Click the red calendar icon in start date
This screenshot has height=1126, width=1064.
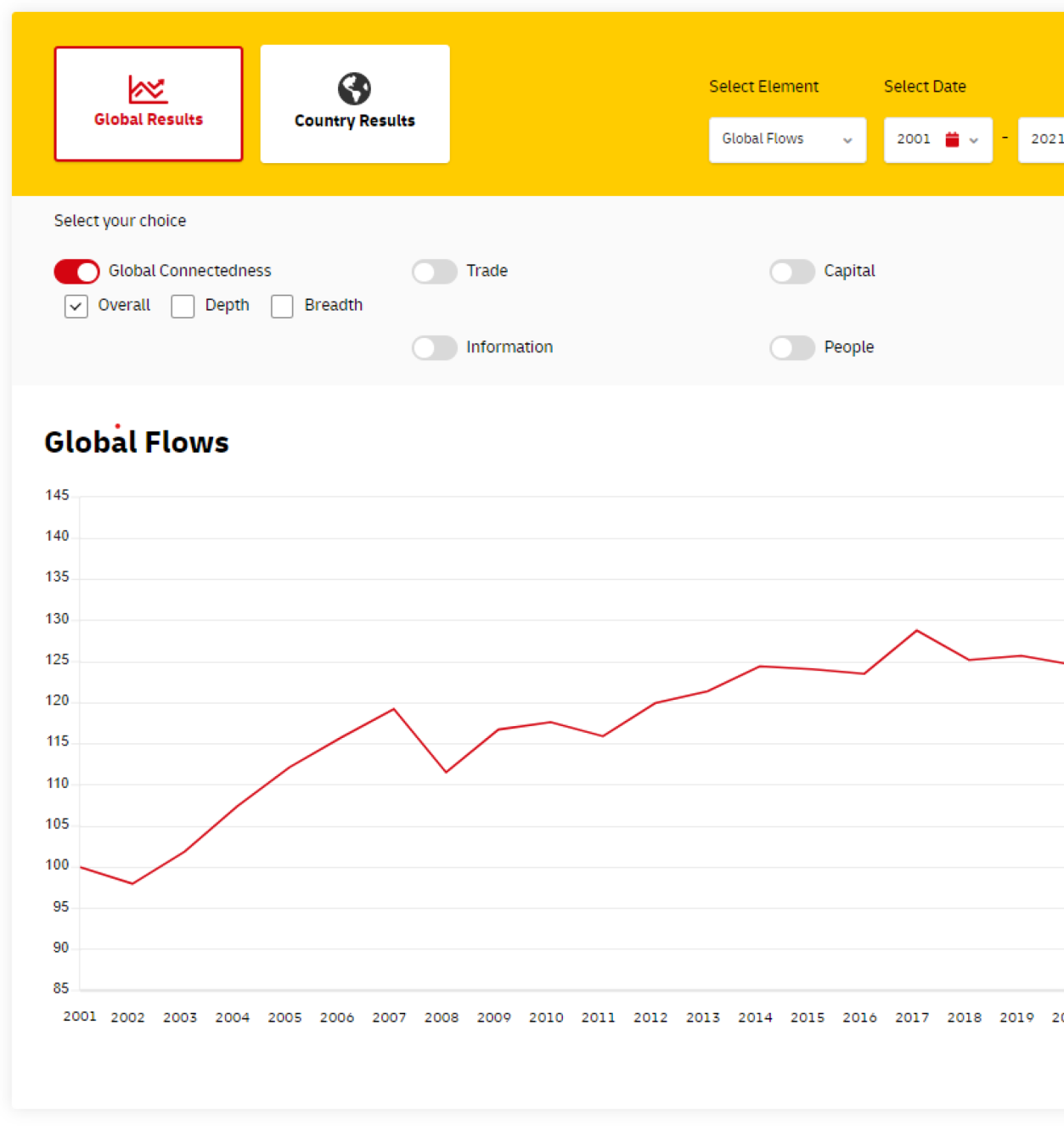[952, 139]
